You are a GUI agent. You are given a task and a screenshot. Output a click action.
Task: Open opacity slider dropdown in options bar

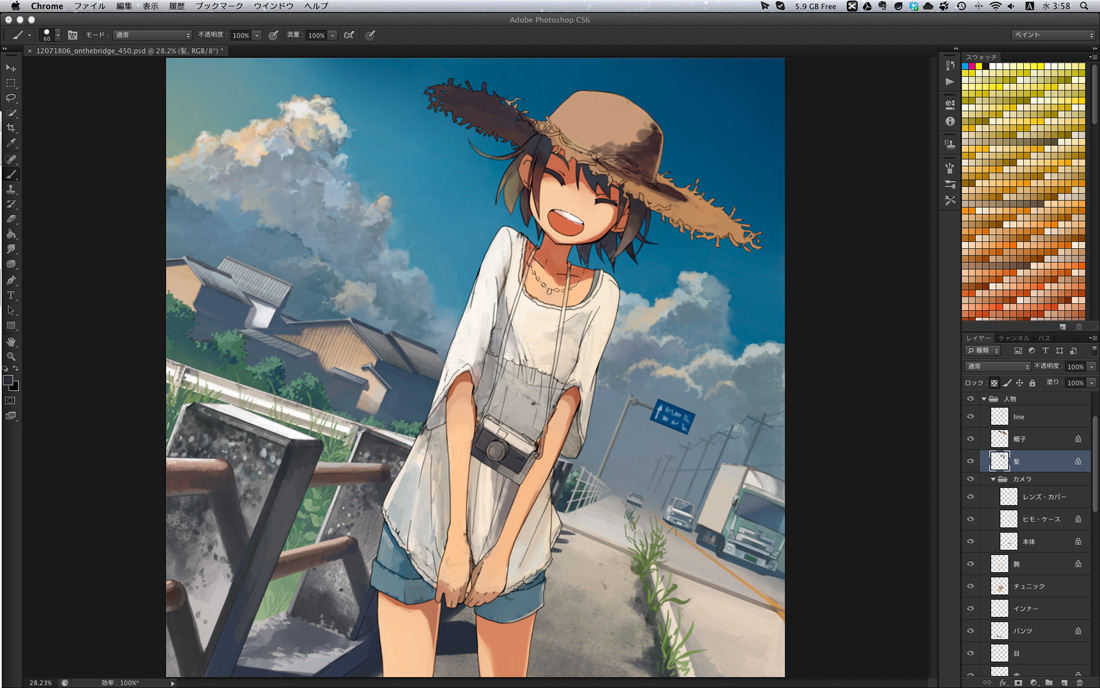coord(257,34)
